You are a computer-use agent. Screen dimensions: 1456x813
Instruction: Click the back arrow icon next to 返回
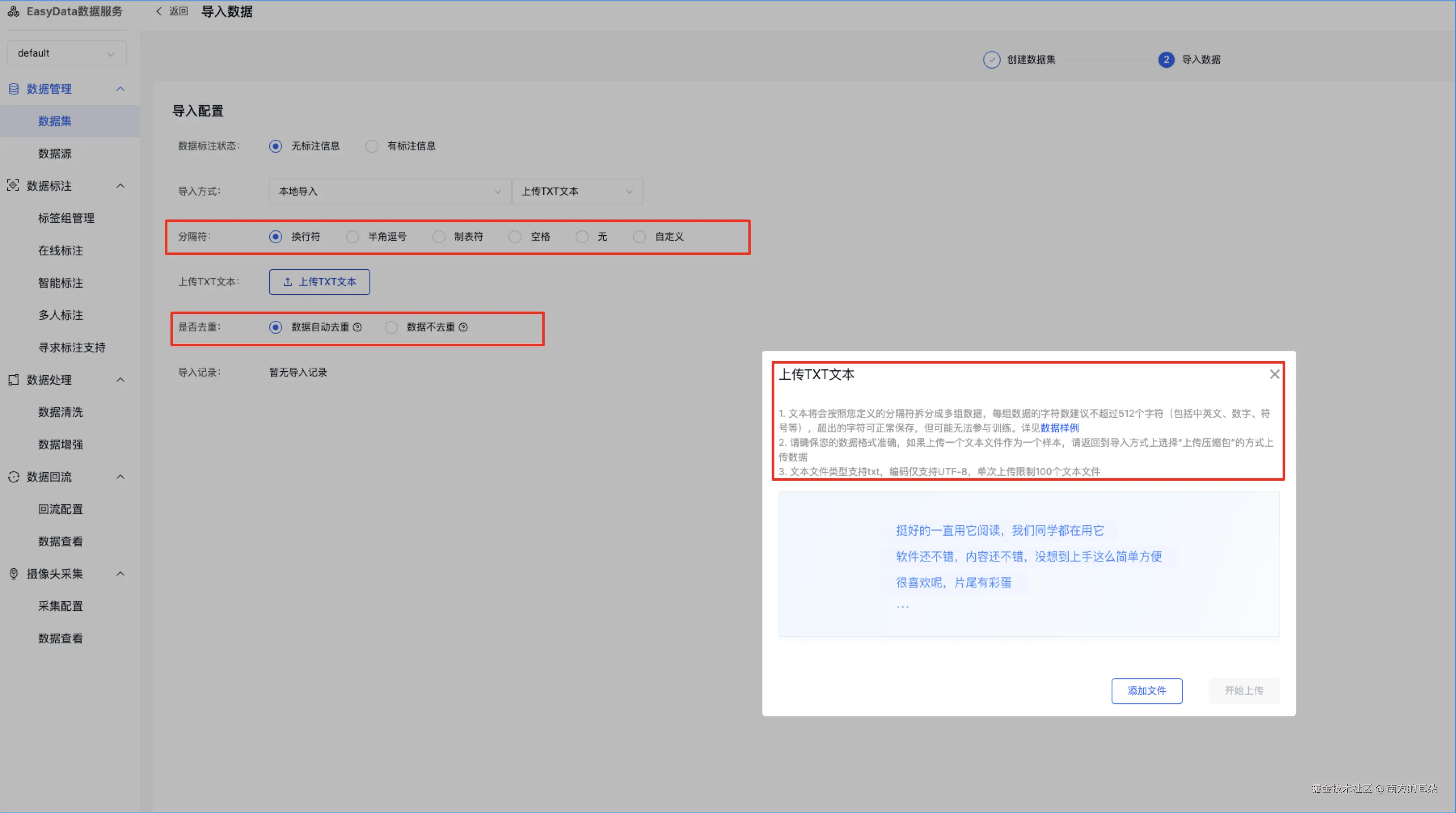[x=159, y=11]
